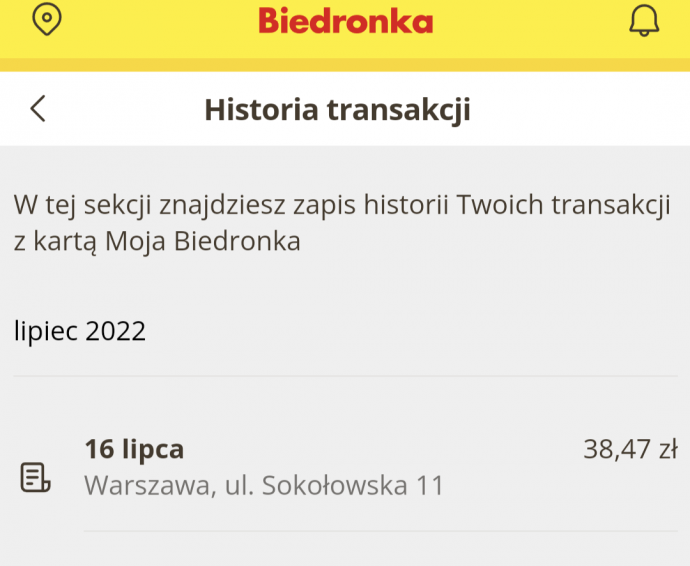Click the 'zł' currency symbol of the amount
The width and height of the screenshot is (690, 566).
pyautogui.click(x=667, y=450)
